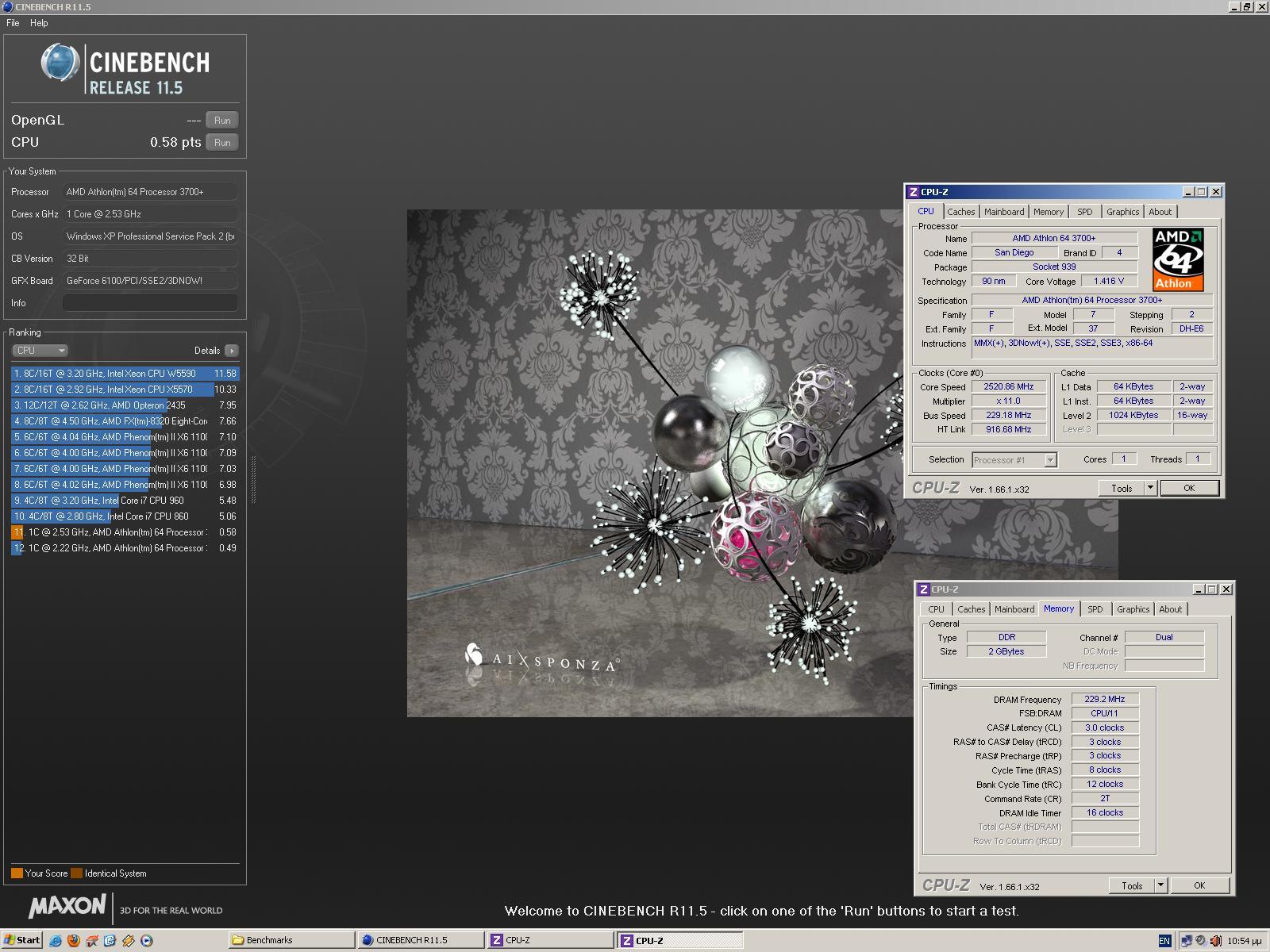
Task: Click the Benchmarks folder taskbar button
Action: tap(291, 940)
